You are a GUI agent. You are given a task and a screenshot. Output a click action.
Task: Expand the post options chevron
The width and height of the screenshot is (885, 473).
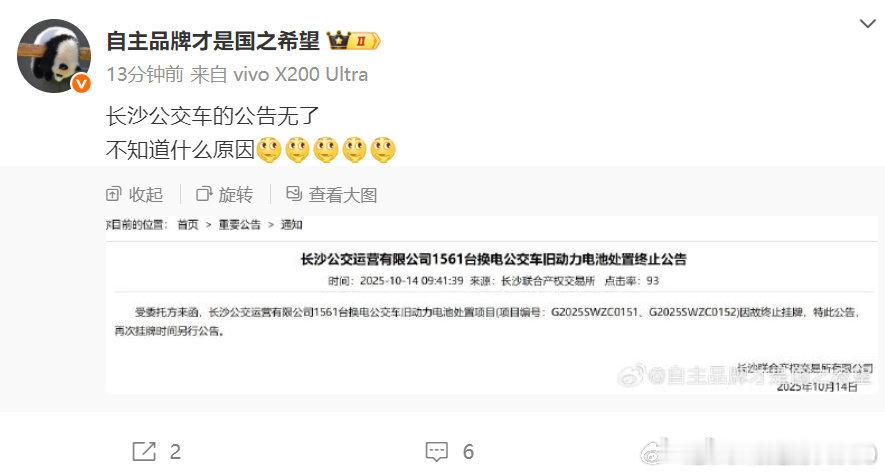(x=867, y=24)
